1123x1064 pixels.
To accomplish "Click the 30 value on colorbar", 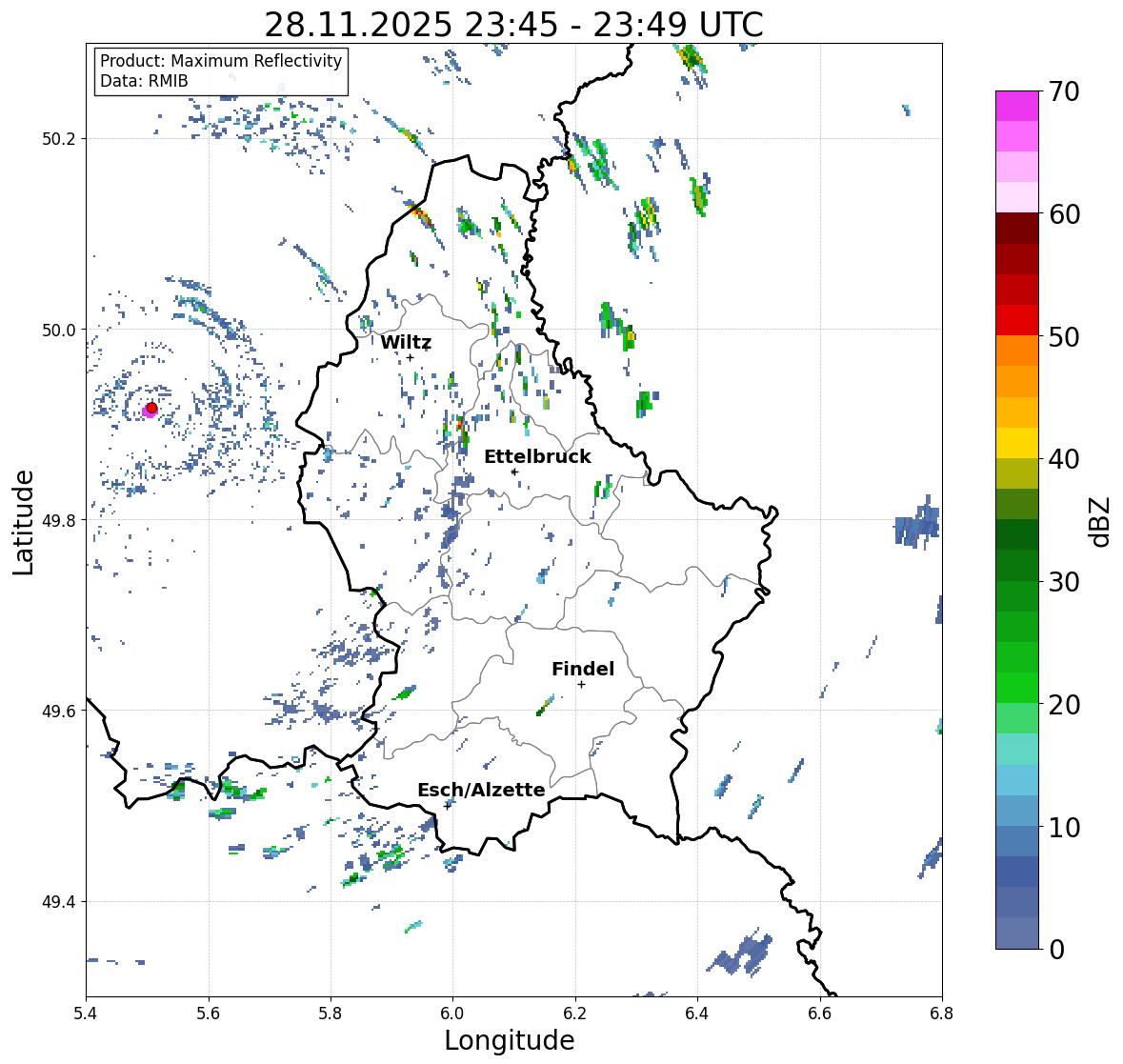I will coord(1064,582).
